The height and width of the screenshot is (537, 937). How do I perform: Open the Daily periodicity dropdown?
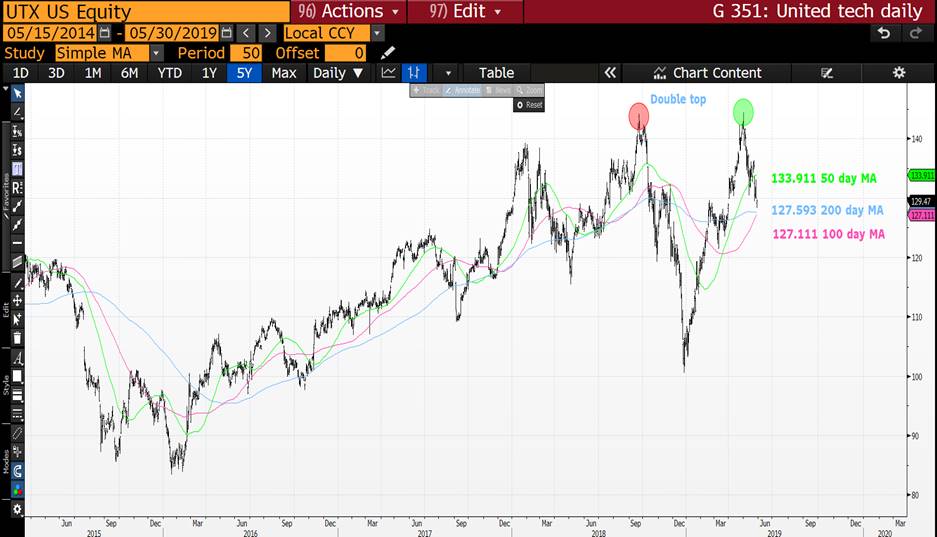click(338, 73)
